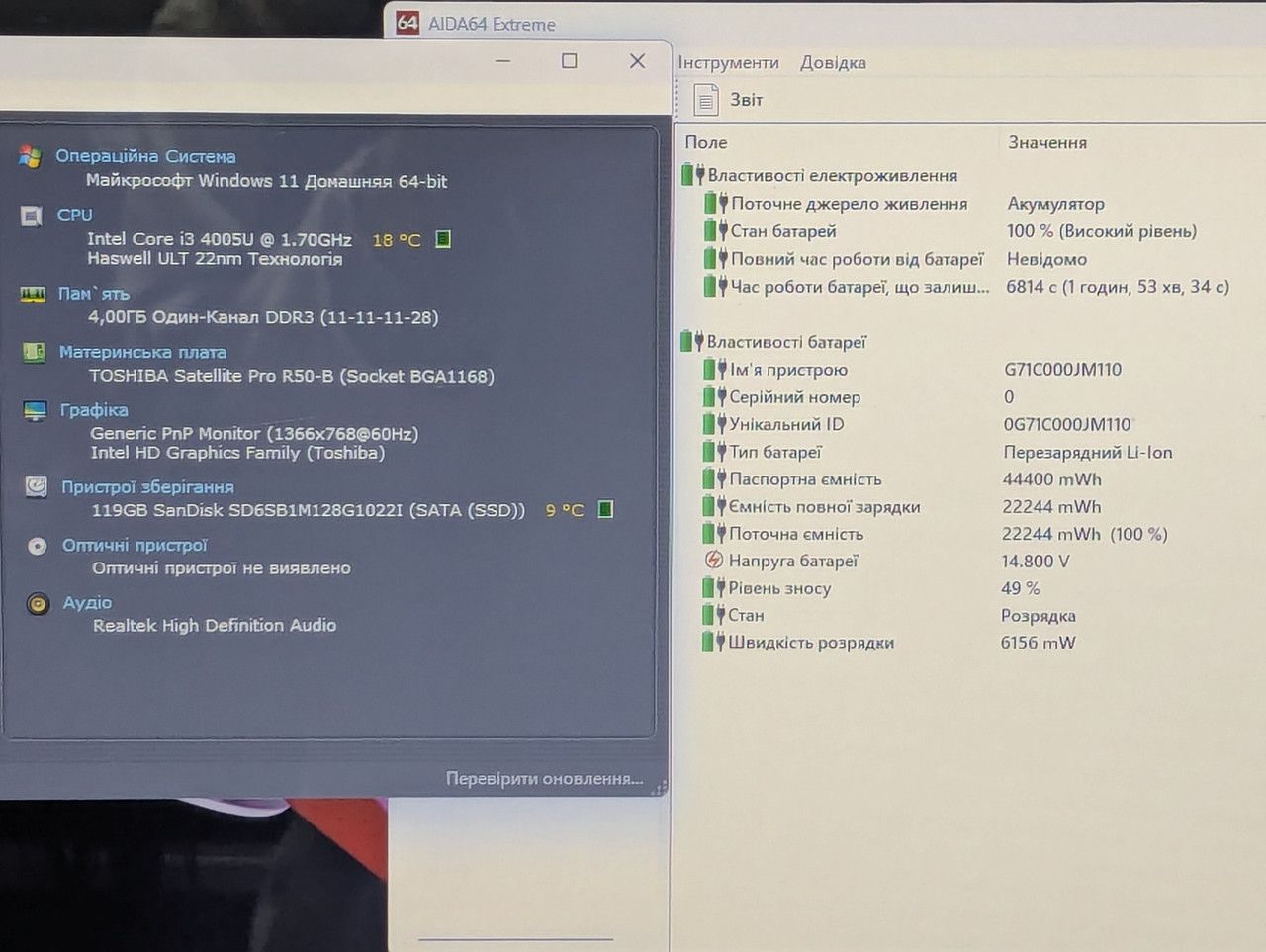Click the Напруга батареї voltage icon

(x=713, y=561)
